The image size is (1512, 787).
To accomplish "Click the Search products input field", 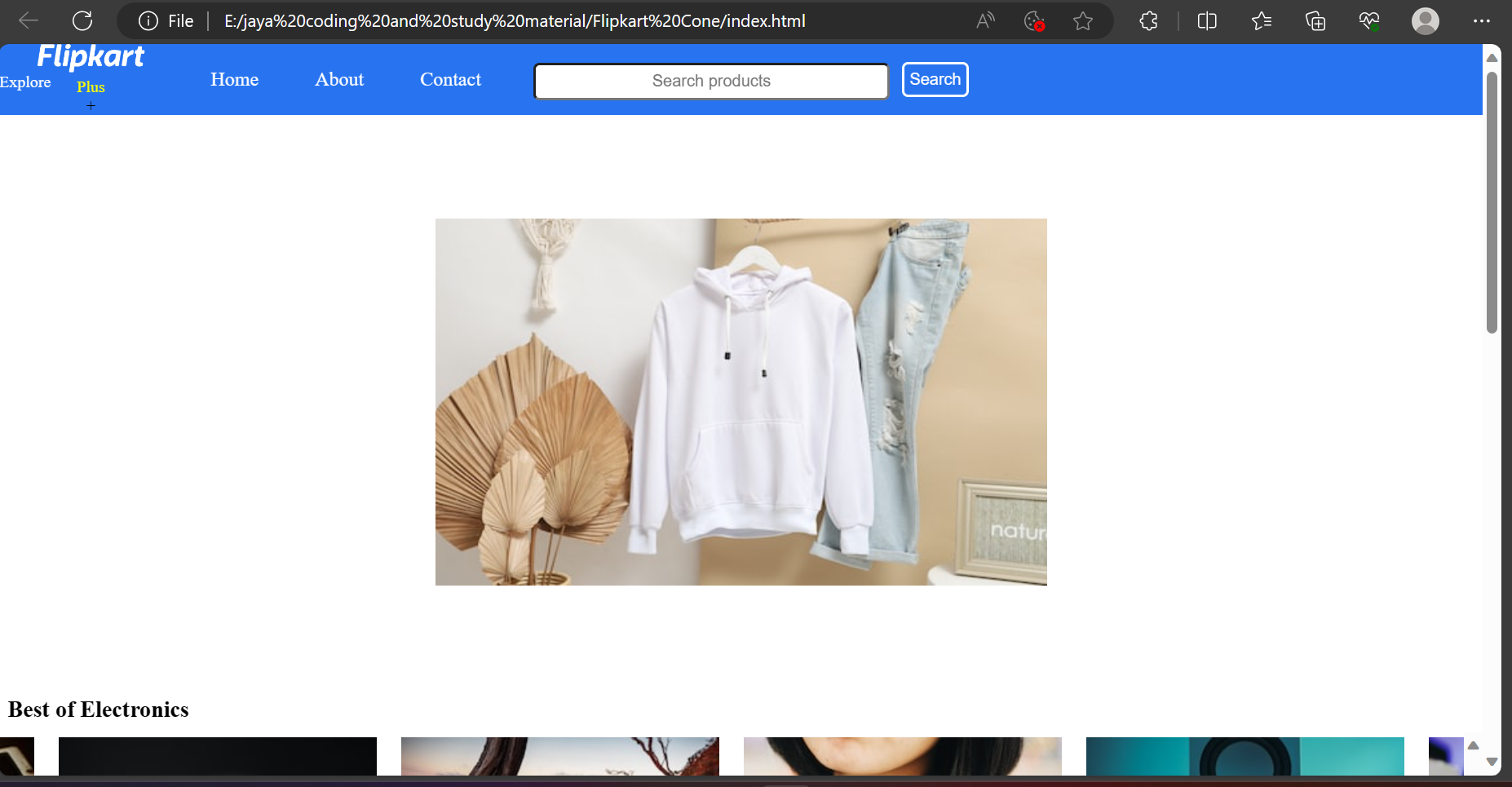I will click(x=710, y=81).
